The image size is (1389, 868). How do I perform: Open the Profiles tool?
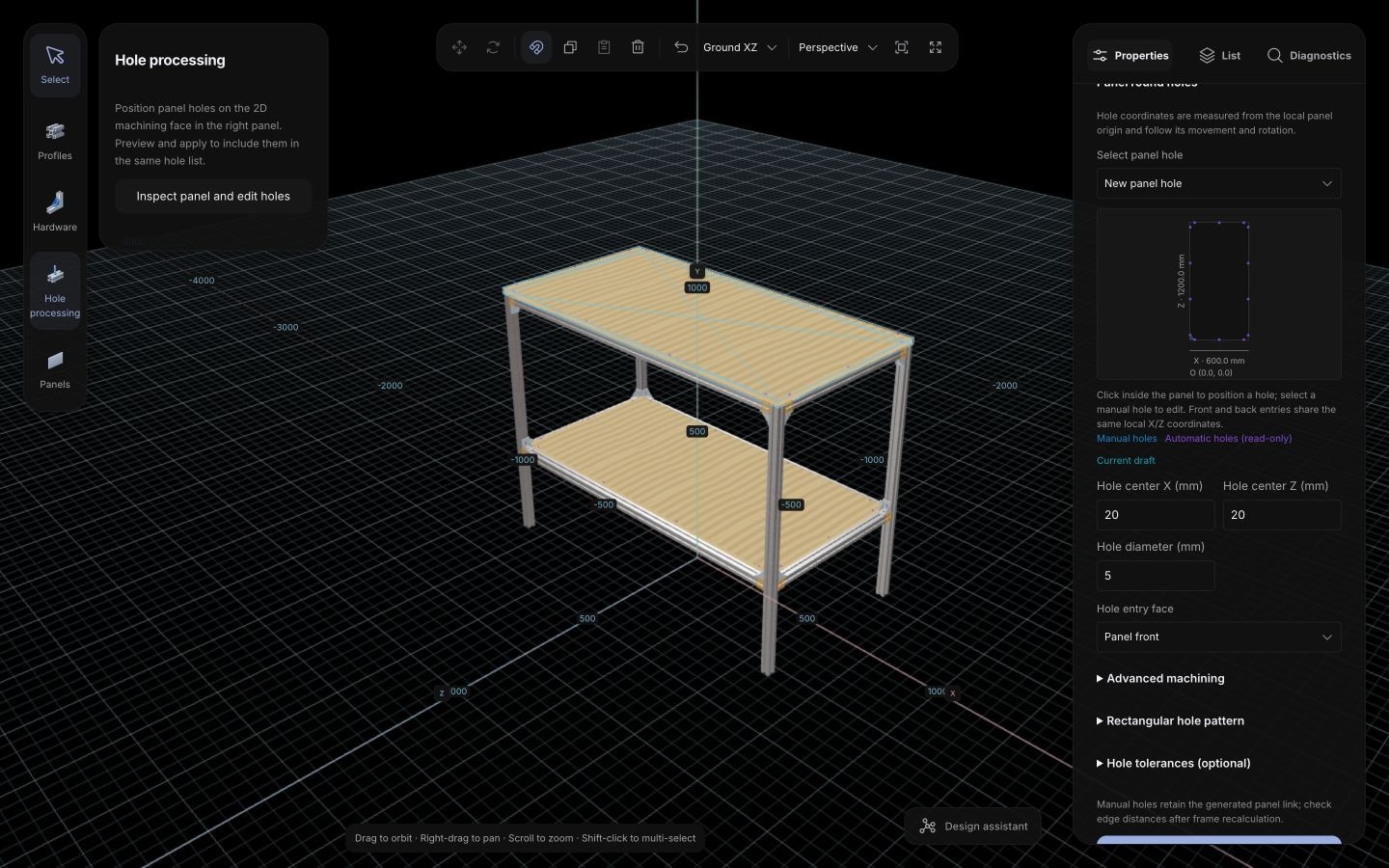(55, 141)
